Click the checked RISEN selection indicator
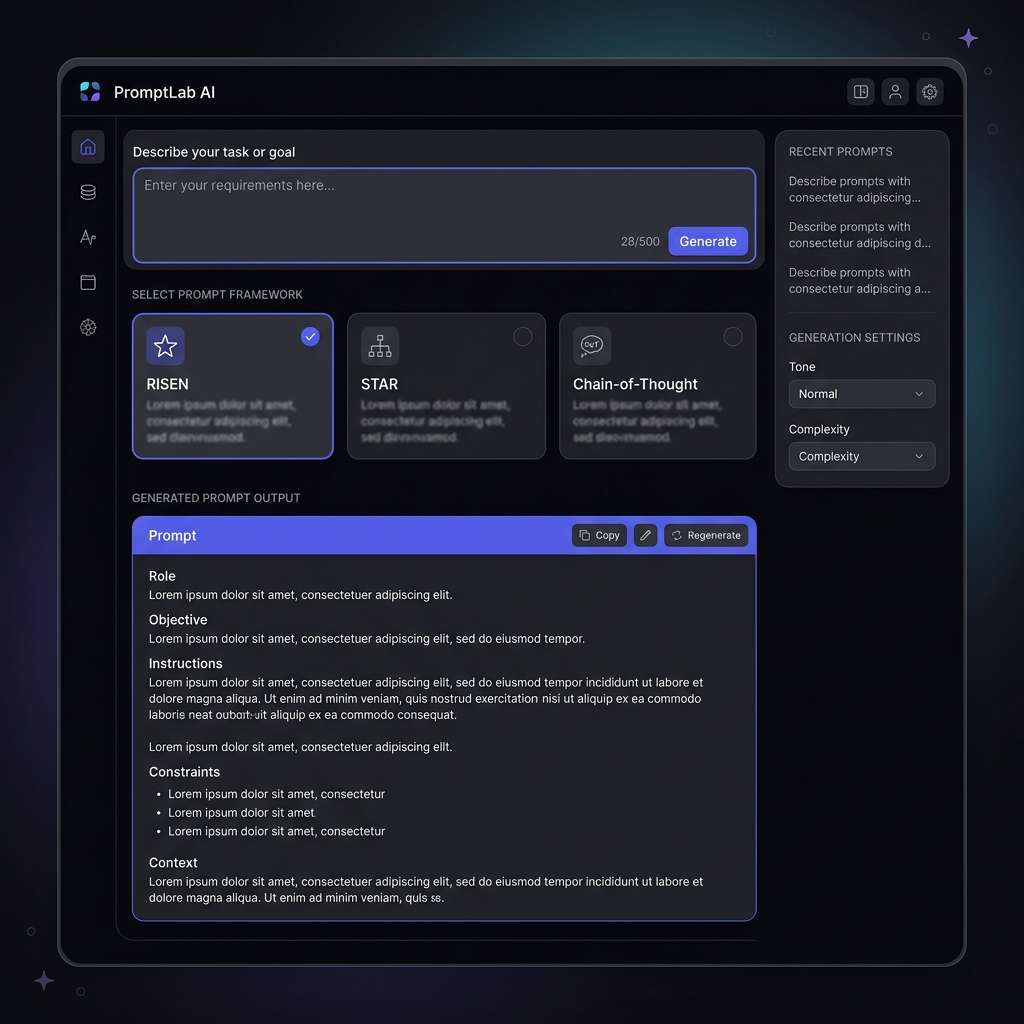Image resolution: width=1024 pixels, height=1024 pixels. (310, 337)
